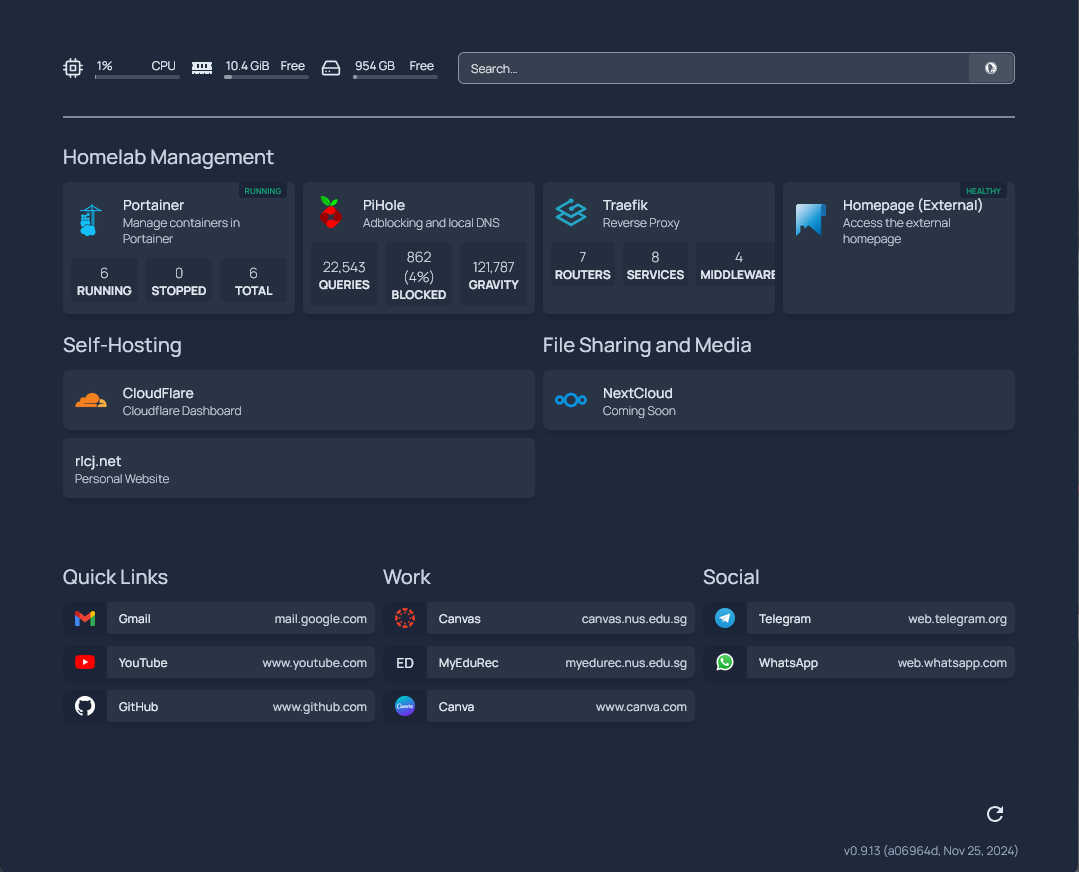The height and width of the screenshot is (872, 1079).
Task: Click the search submit button in the search bar
Action: (x=991, y=68)
